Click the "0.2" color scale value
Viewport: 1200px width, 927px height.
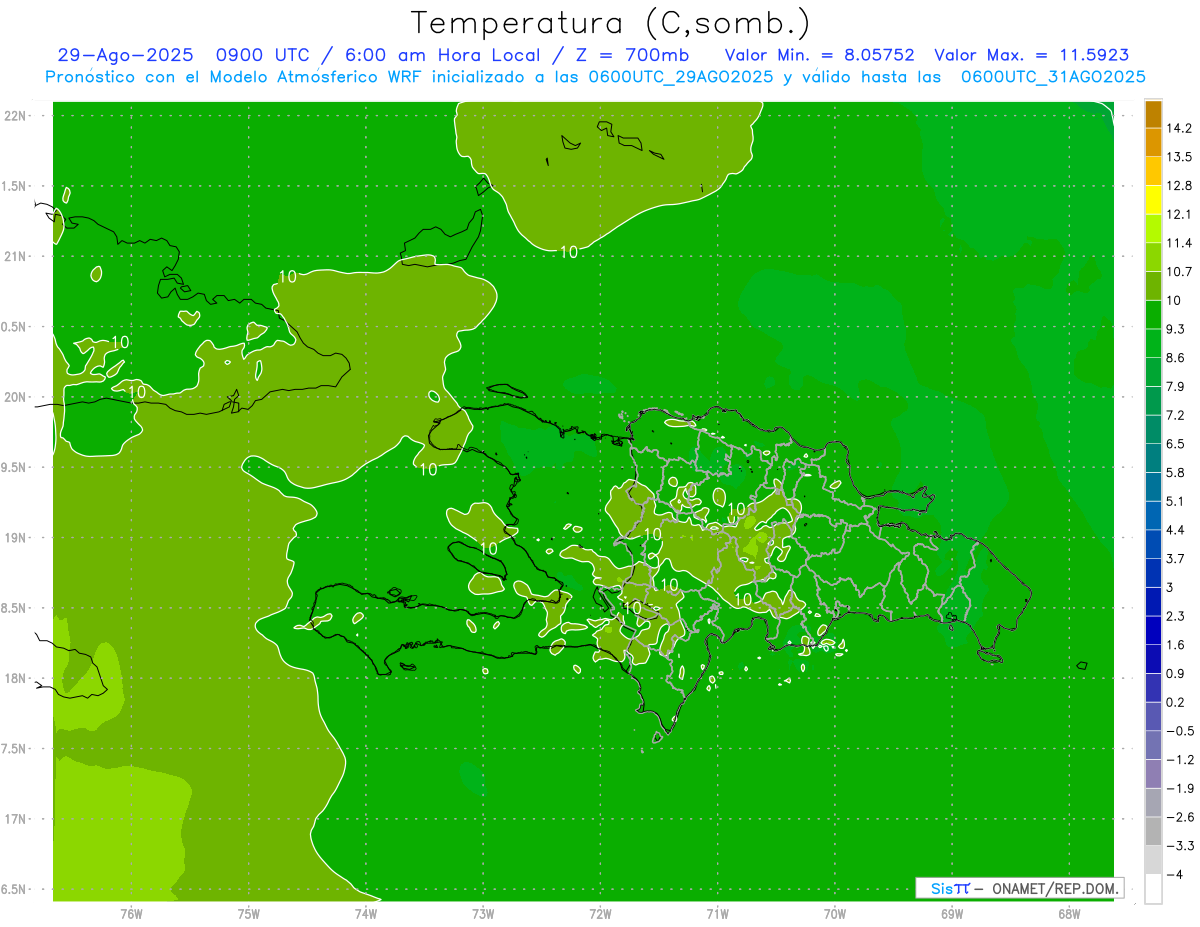click(1176, 702)
